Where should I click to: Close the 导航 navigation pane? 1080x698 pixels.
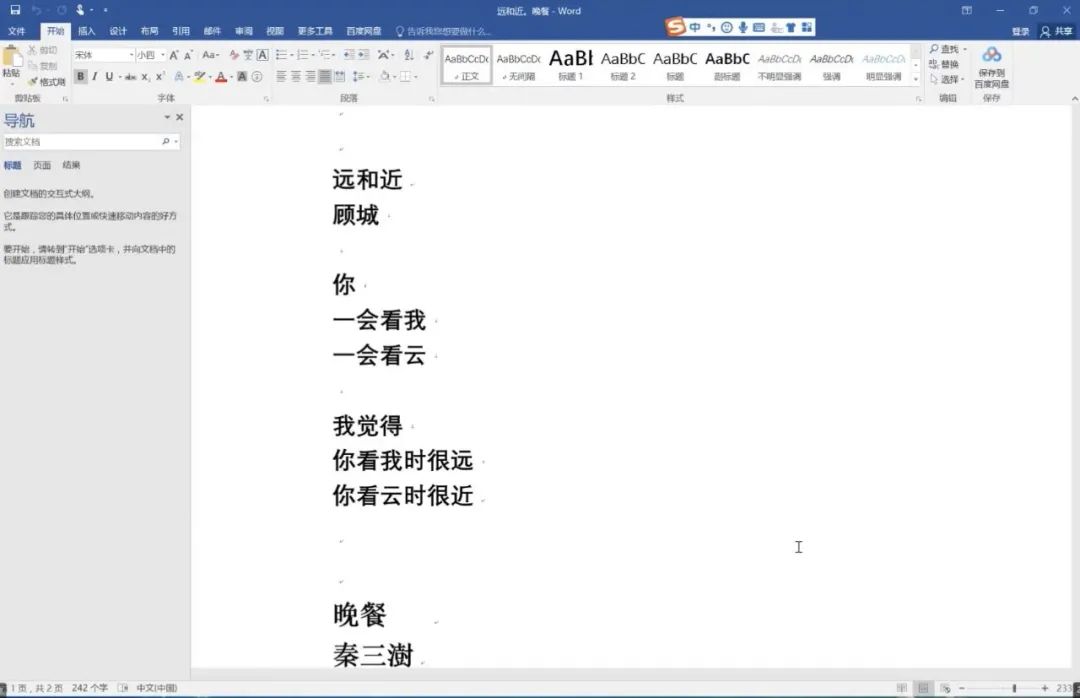(180, 117)
